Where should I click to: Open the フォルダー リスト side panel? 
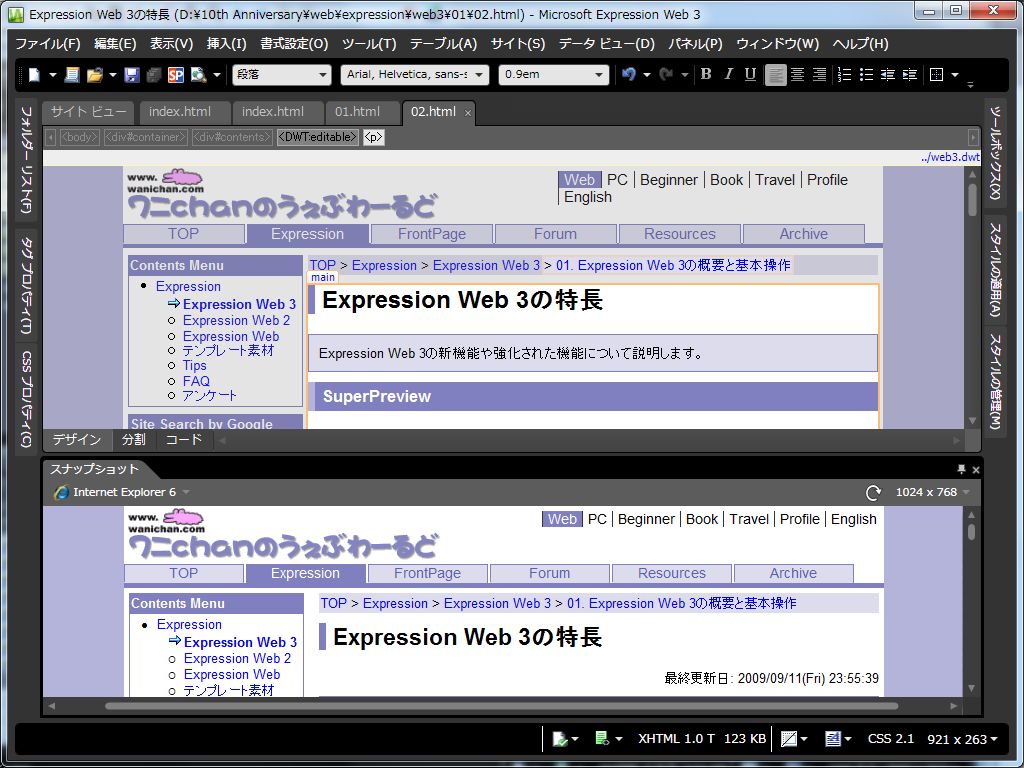click(x=26, y=161)
